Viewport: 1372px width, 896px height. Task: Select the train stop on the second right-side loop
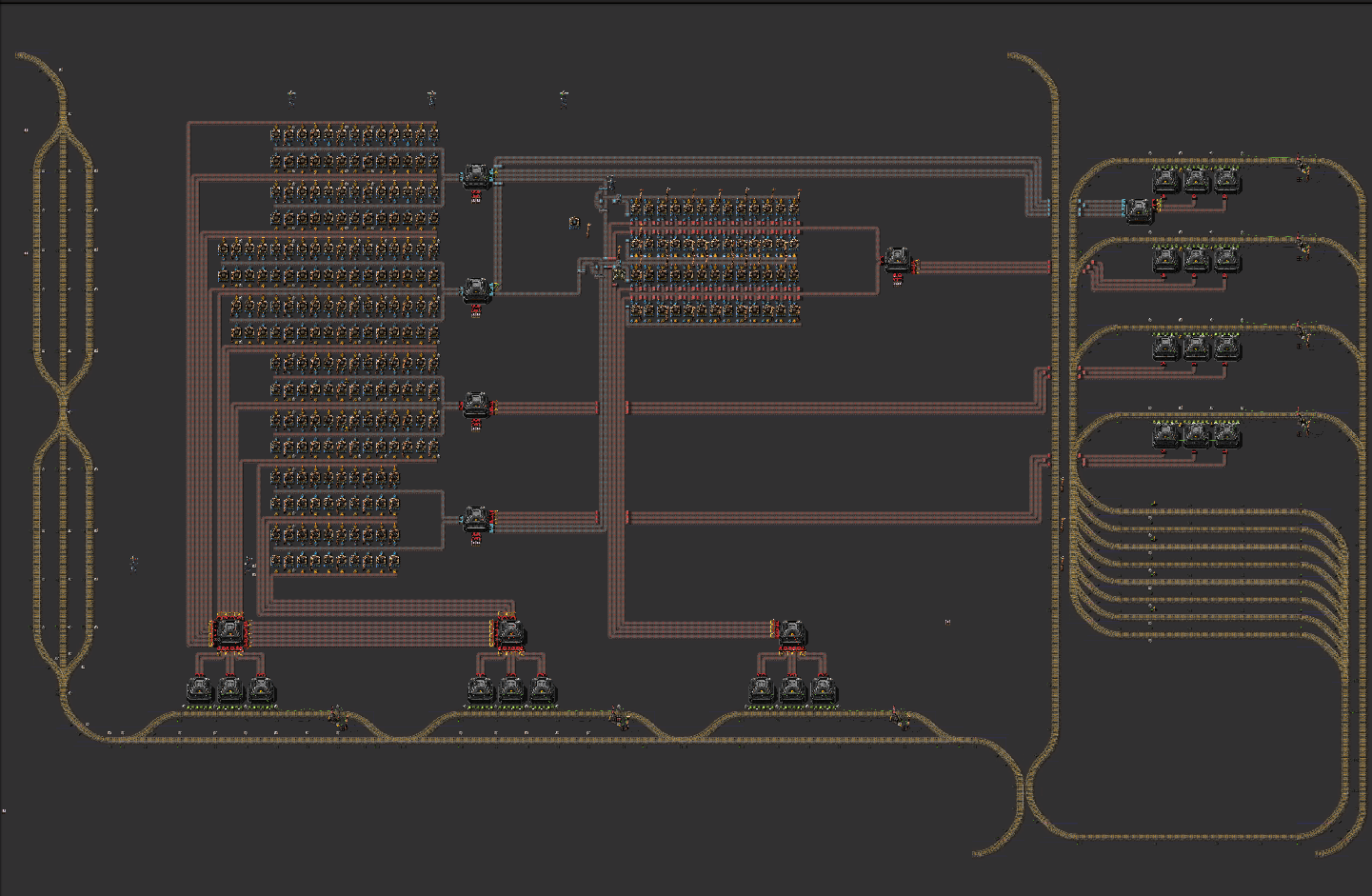click(x=1303, y=248)
